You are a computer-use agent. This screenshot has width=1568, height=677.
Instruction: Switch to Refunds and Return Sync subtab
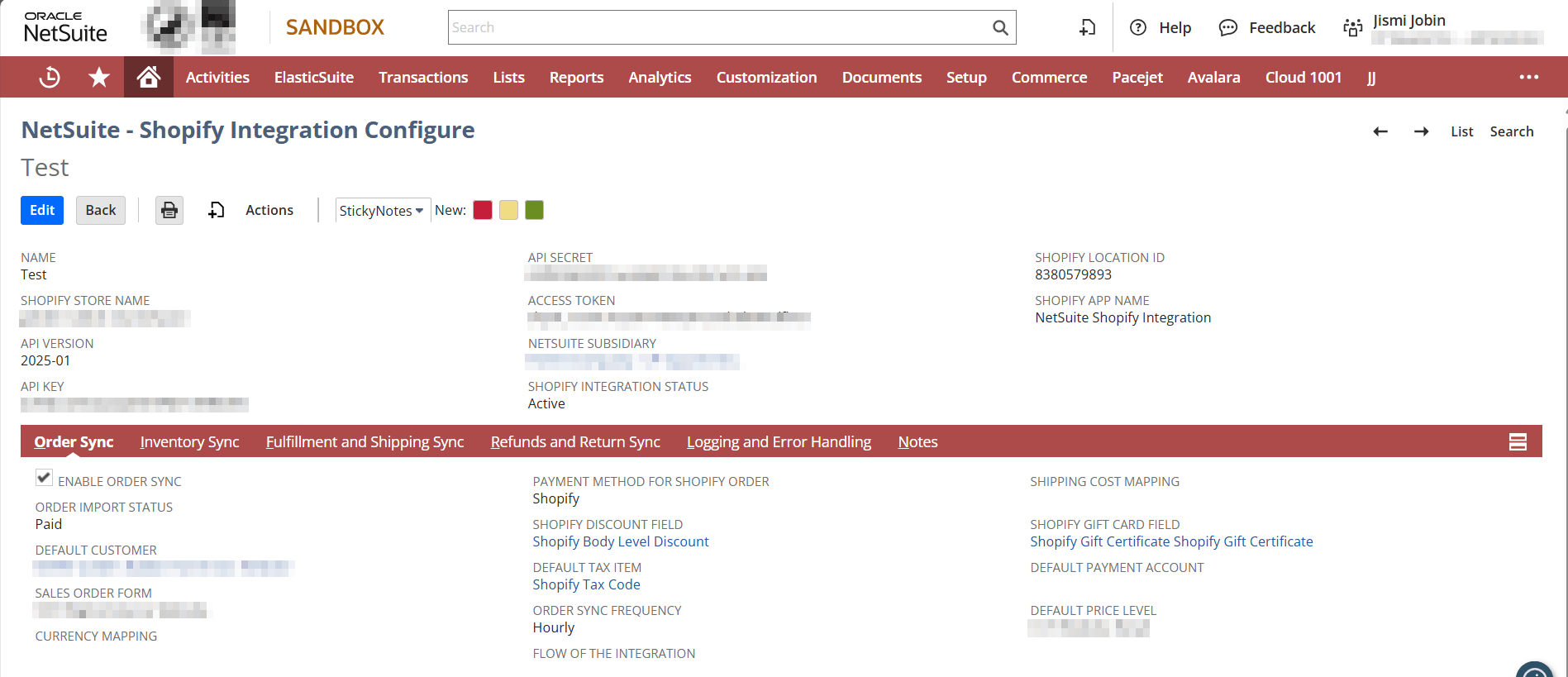[575, 441]
